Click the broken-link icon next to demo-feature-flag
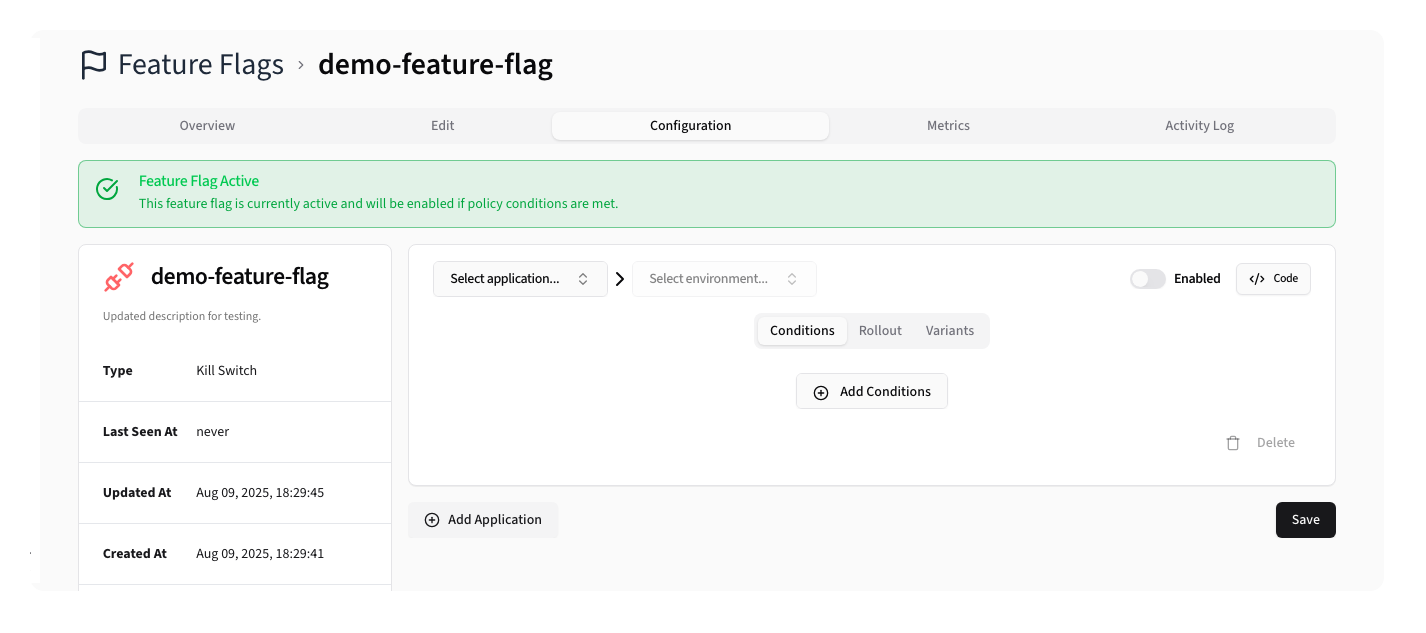This screenshot has width=1426, height=633. [x=118, y=277]
